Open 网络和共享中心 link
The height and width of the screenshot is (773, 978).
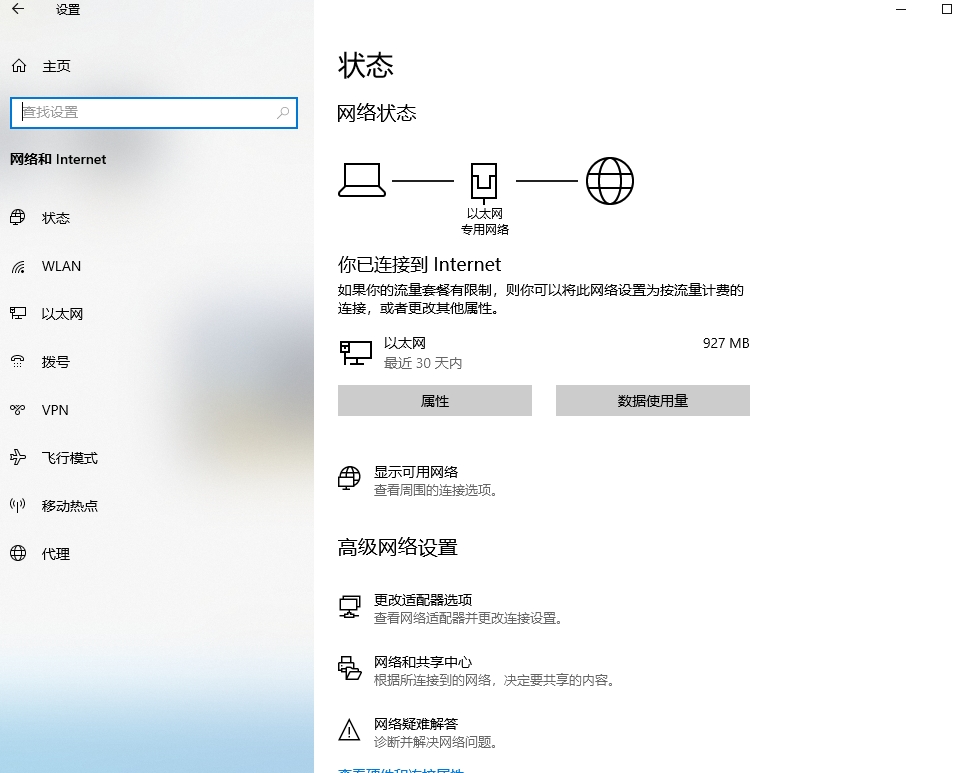coord(423,662)
